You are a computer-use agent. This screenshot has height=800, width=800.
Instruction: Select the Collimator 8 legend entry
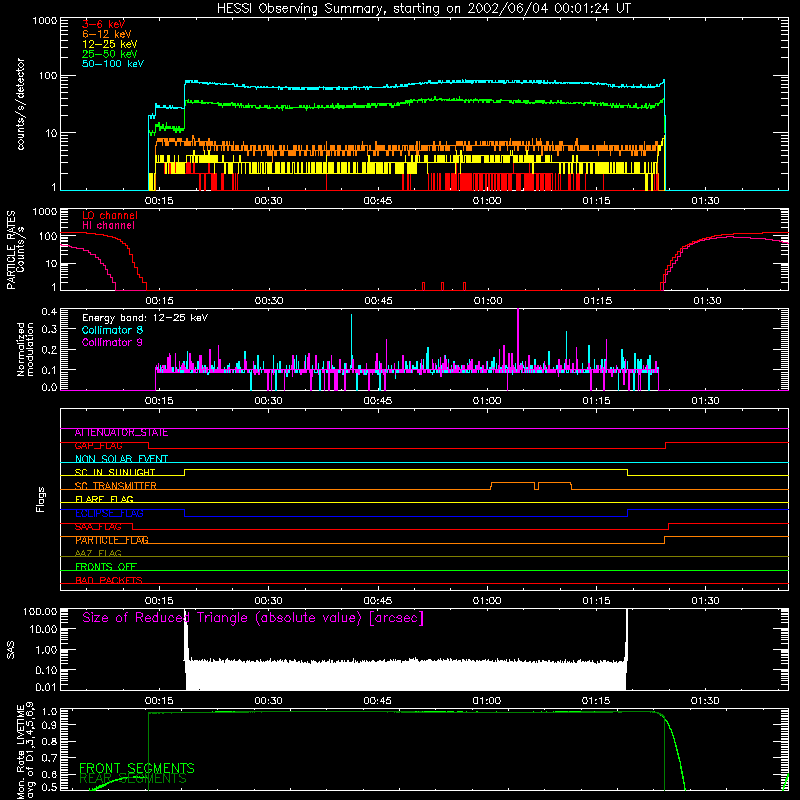click(112, 330)
